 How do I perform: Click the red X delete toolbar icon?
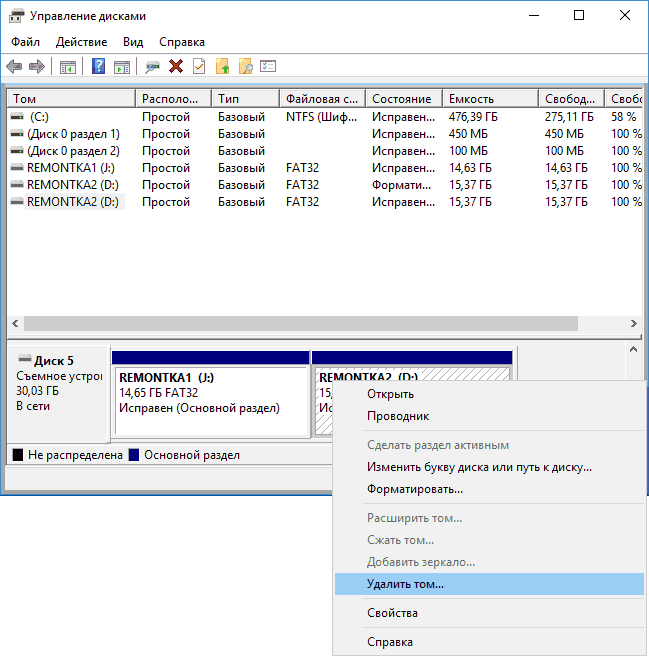pos(176,67)
